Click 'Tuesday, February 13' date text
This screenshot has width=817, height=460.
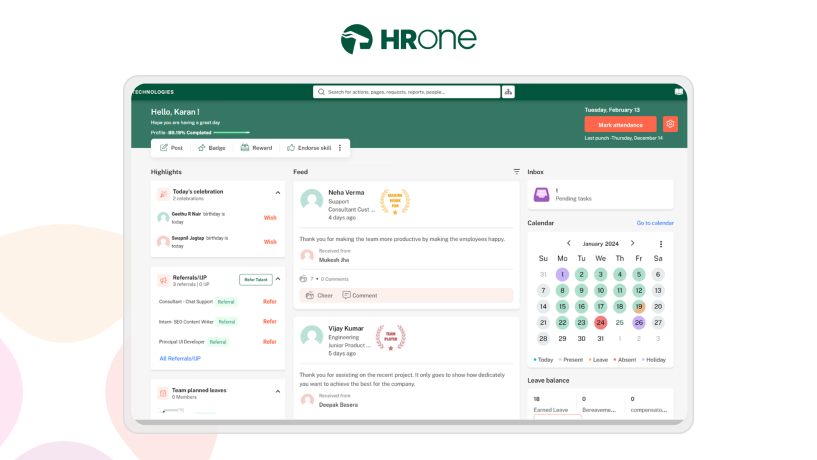[612, 110]
